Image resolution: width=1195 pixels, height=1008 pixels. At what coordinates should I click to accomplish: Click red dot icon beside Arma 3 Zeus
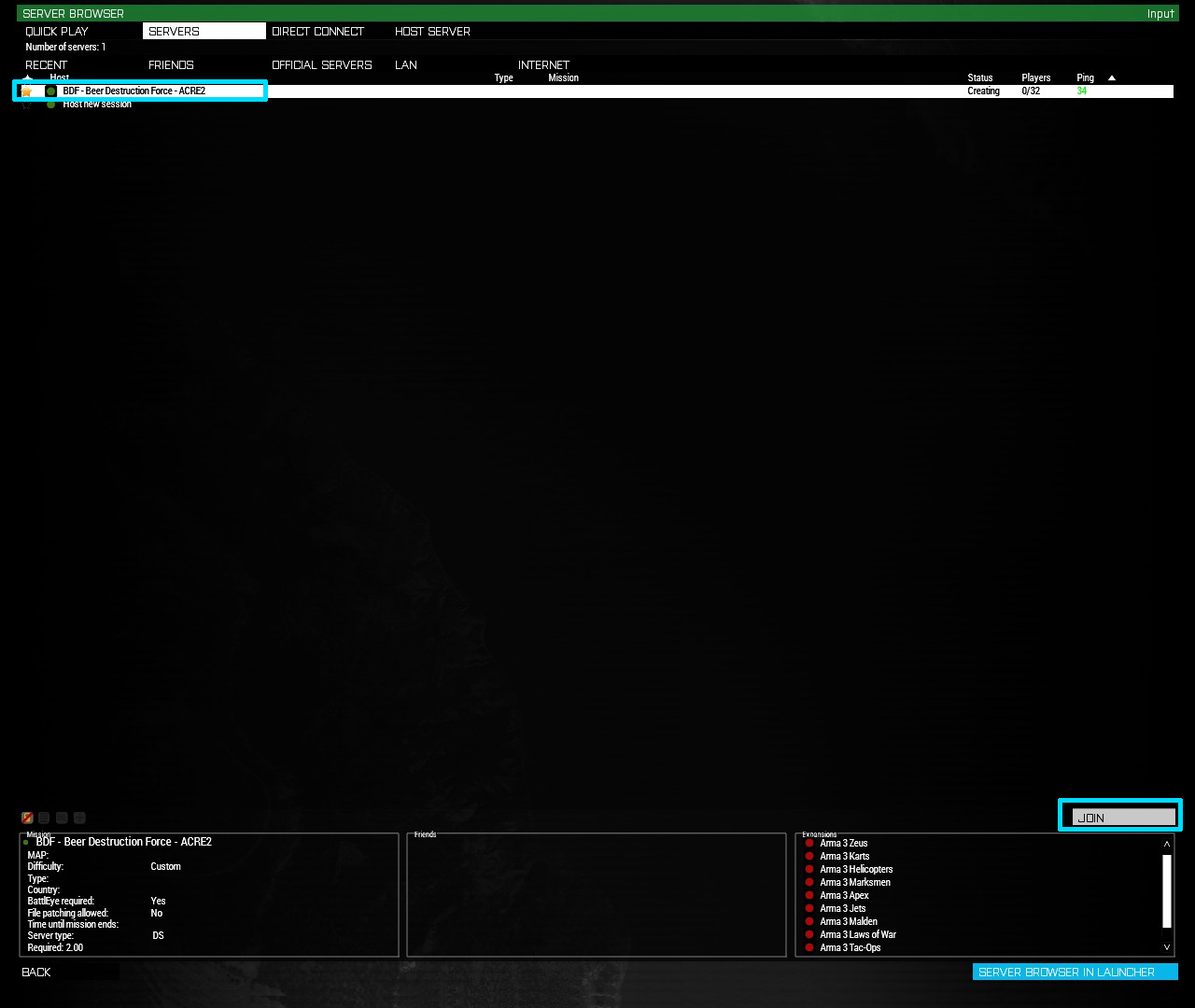(x=809, y=843)
